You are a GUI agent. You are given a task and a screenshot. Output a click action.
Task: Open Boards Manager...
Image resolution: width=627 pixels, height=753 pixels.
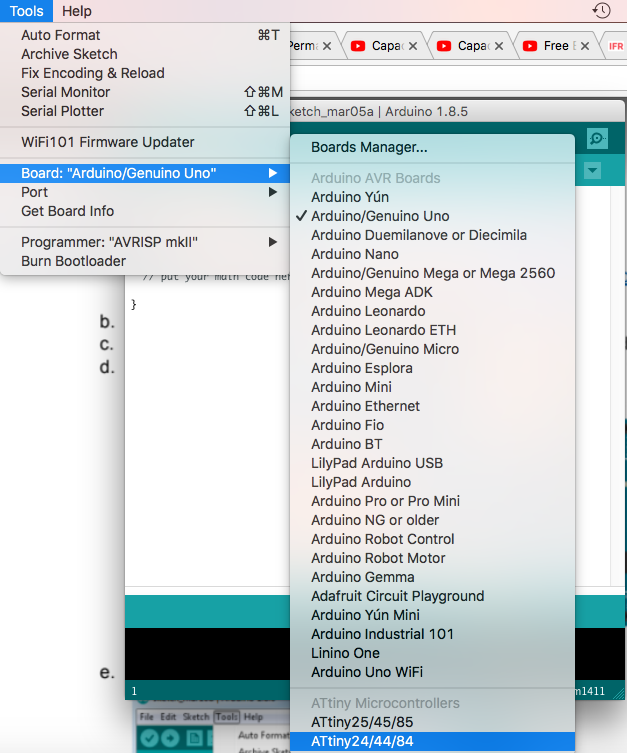click(432, 147)
